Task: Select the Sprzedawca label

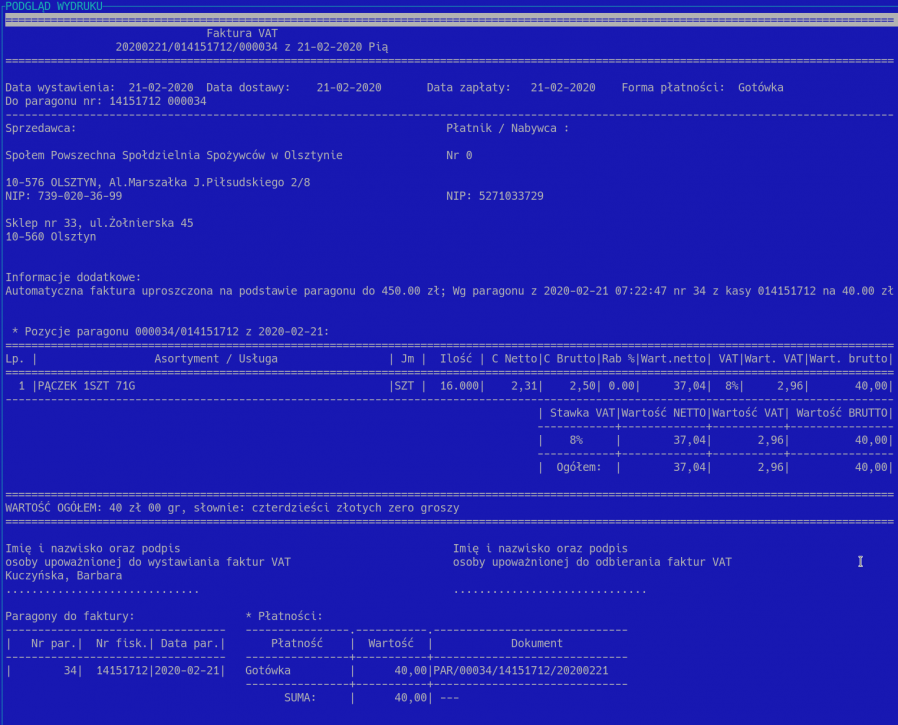Action: (x=40, y=128)
